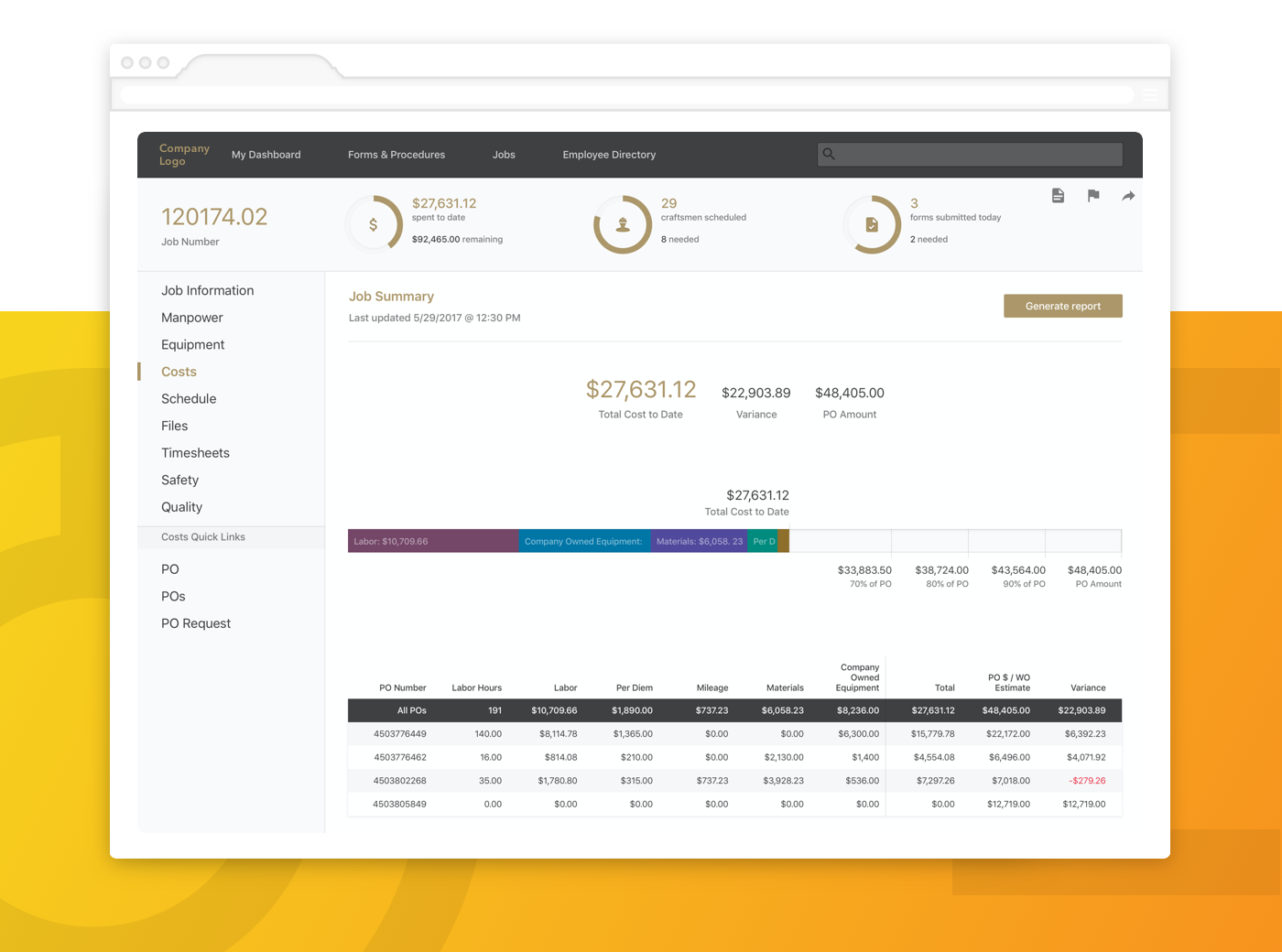This screenshot has width=1282, height=952.
Task: Click the Labor Hours column header
Action: [477, 687]
